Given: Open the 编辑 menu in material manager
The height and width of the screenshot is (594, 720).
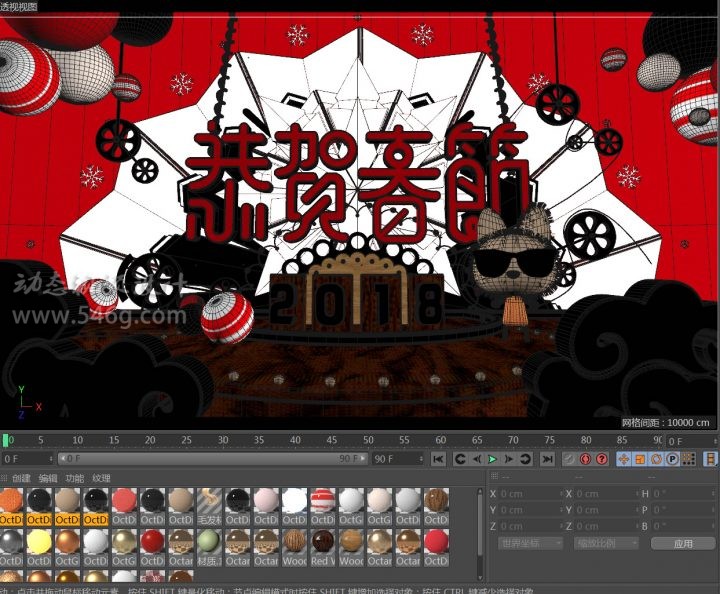Looking at the screenshot, I should point(48,479).
